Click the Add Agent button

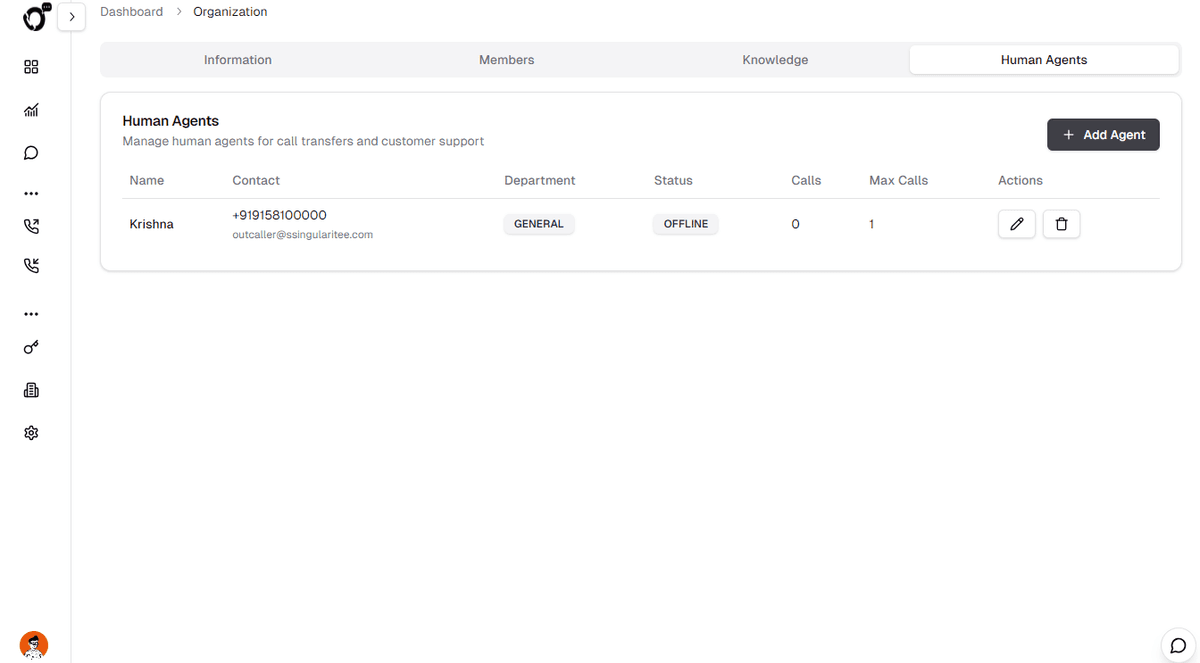tap(1103, 135)
